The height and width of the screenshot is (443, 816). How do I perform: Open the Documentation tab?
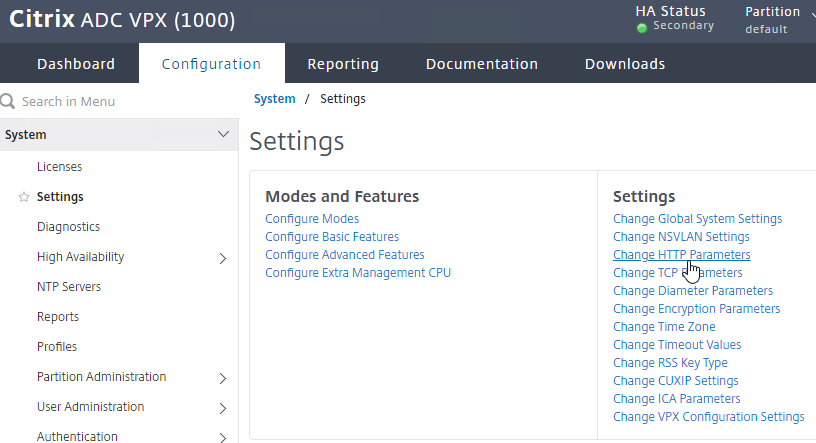click(x=482, y=64)
